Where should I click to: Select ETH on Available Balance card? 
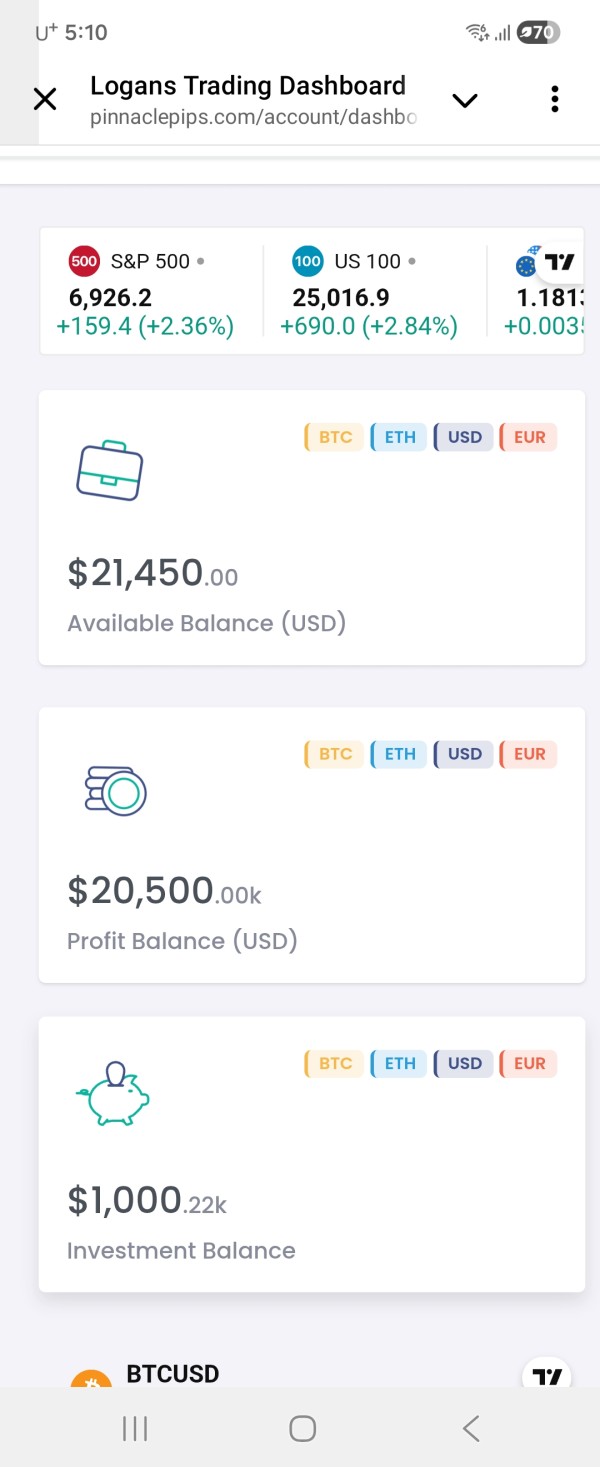point(399,437)
